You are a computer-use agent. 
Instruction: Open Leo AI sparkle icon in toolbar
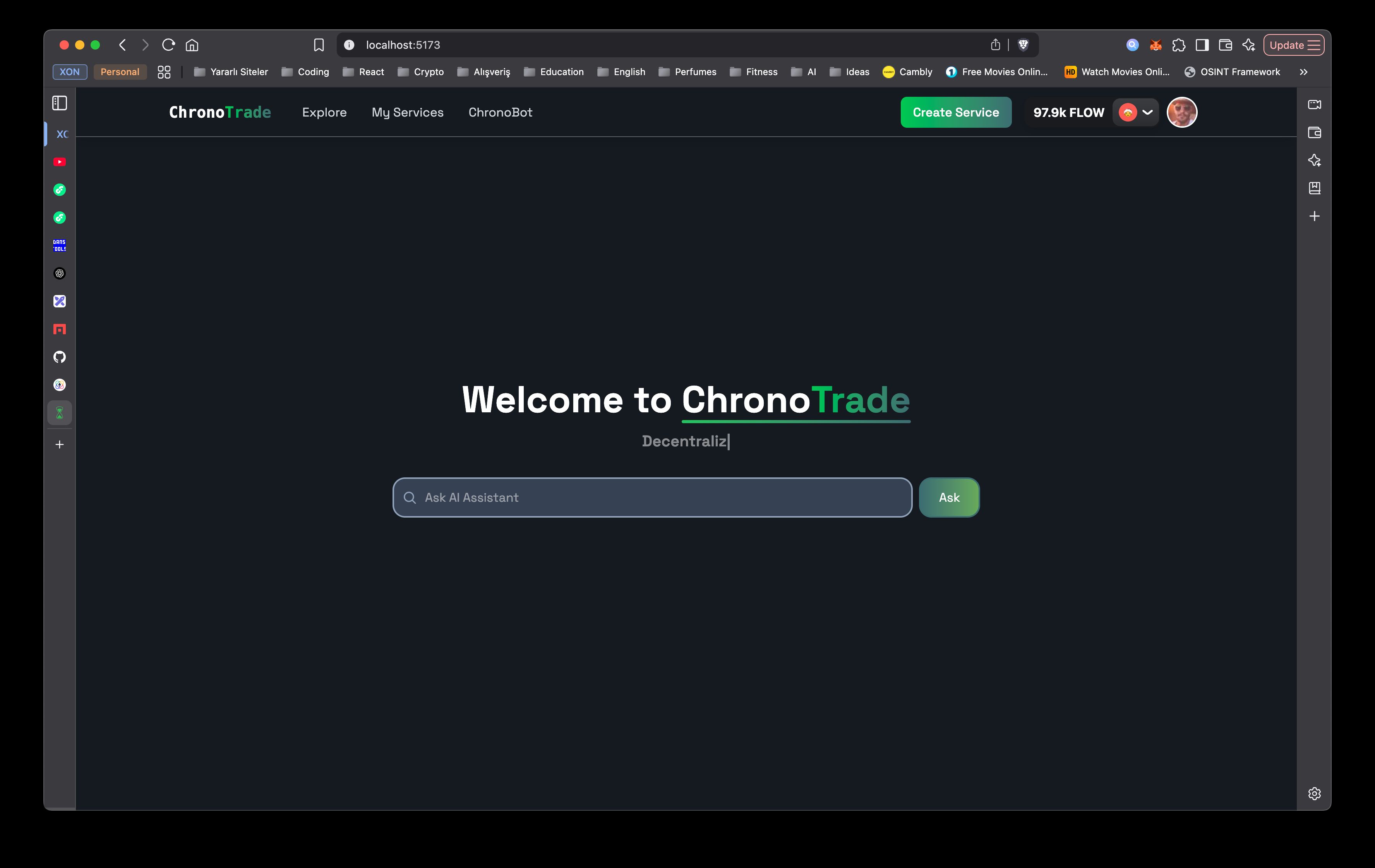[x=1249, y=45]
